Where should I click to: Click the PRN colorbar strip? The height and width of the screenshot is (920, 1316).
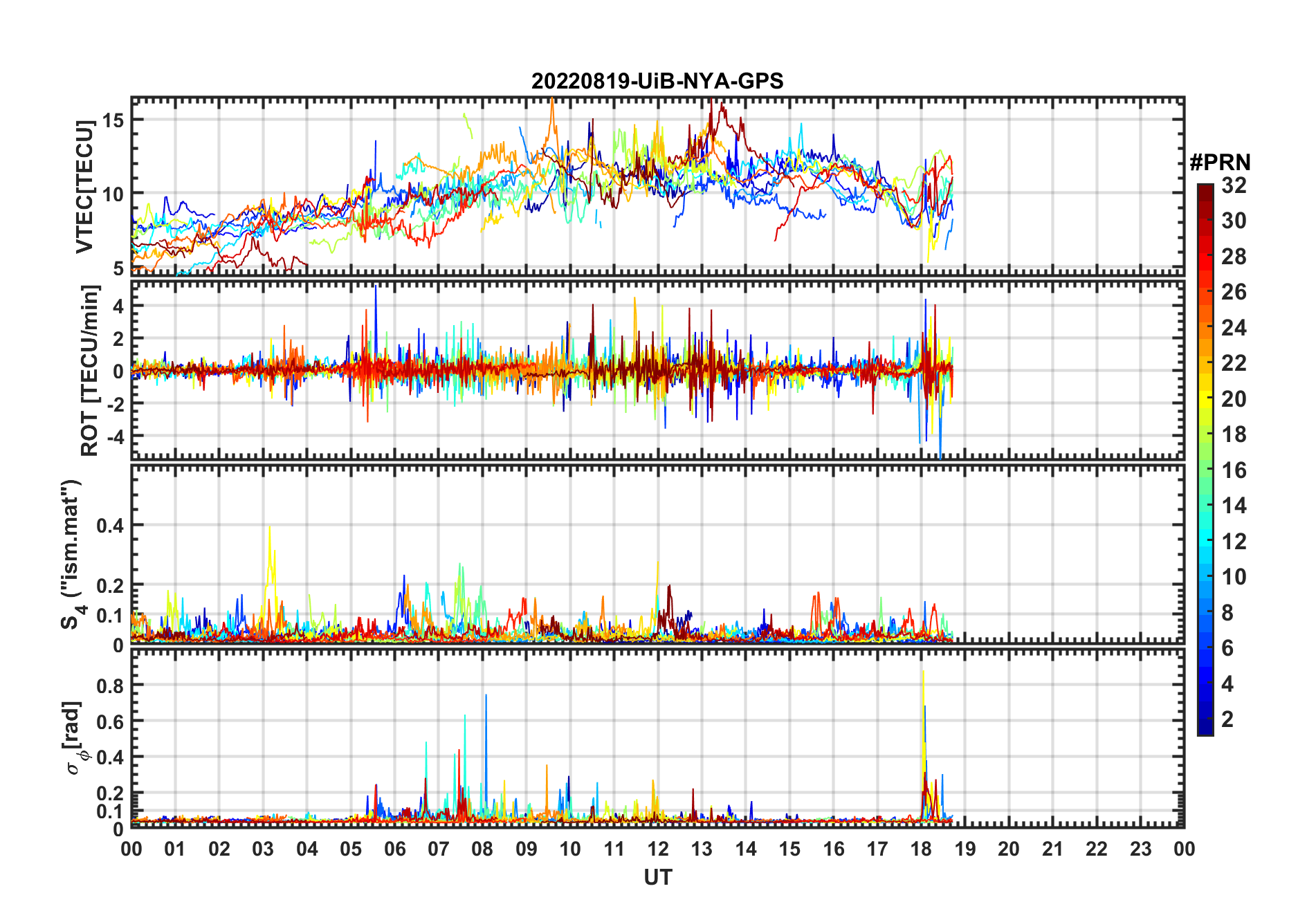[1205, 459]
